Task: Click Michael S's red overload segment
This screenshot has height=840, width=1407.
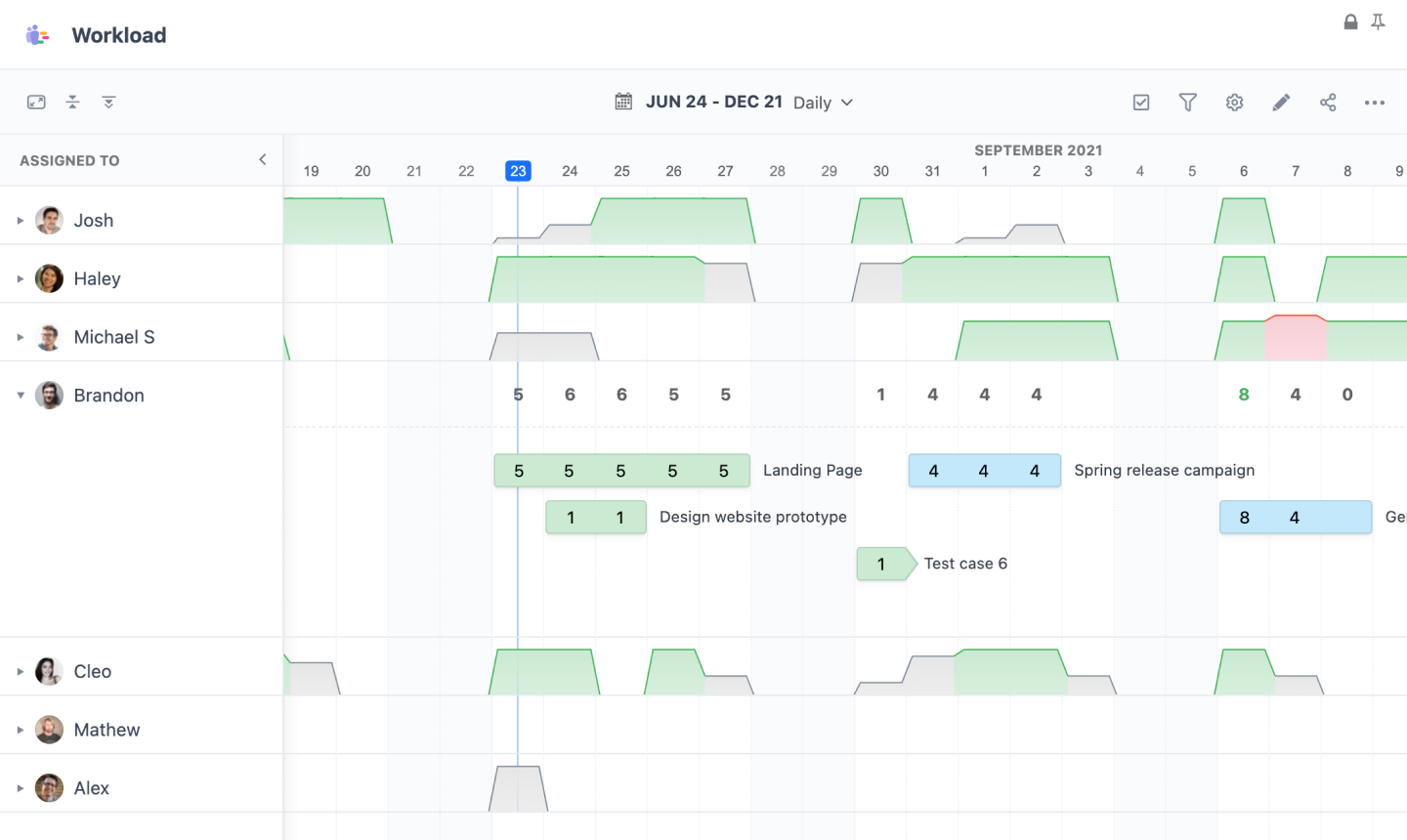Action: point(1296,338)
